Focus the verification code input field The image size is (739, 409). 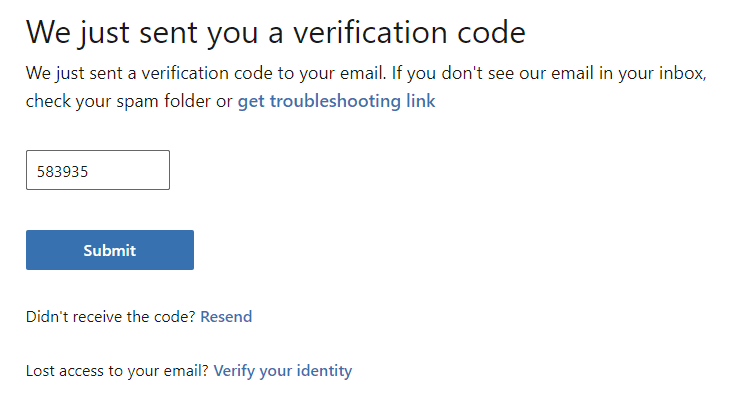pos(98,170)
